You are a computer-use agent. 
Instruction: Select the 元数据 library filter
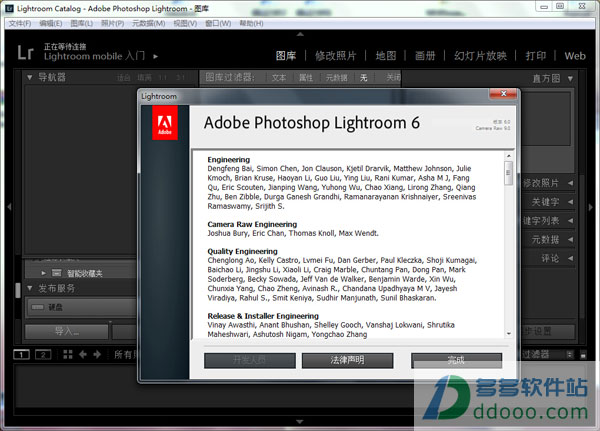[336, 78]
